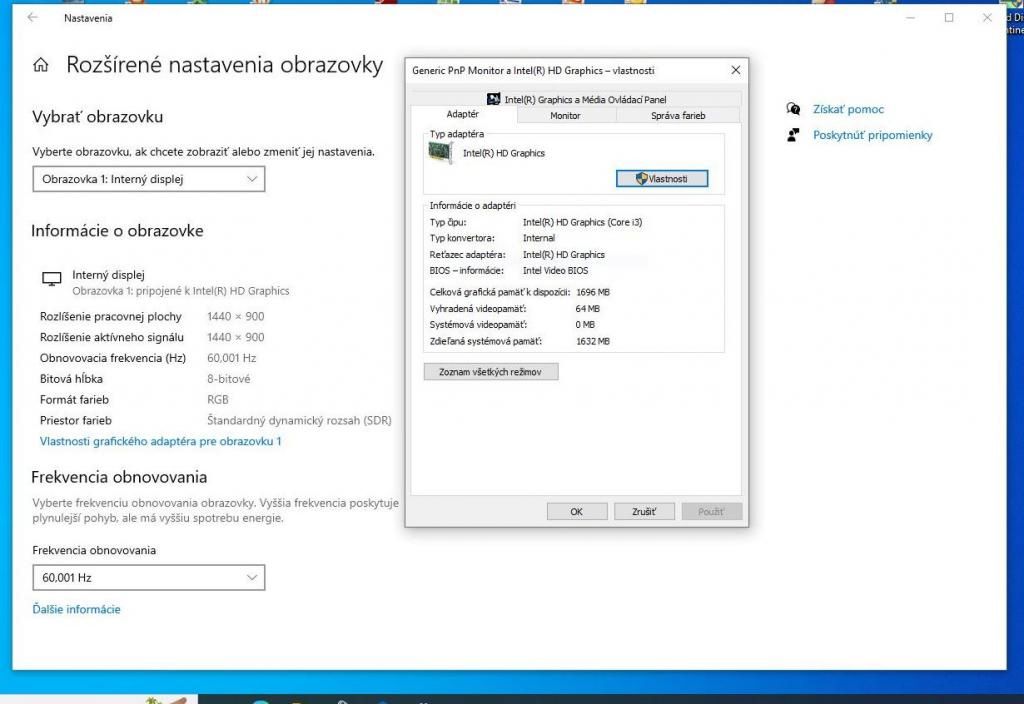Click the Zrušiť cancel button

[644, 511]
